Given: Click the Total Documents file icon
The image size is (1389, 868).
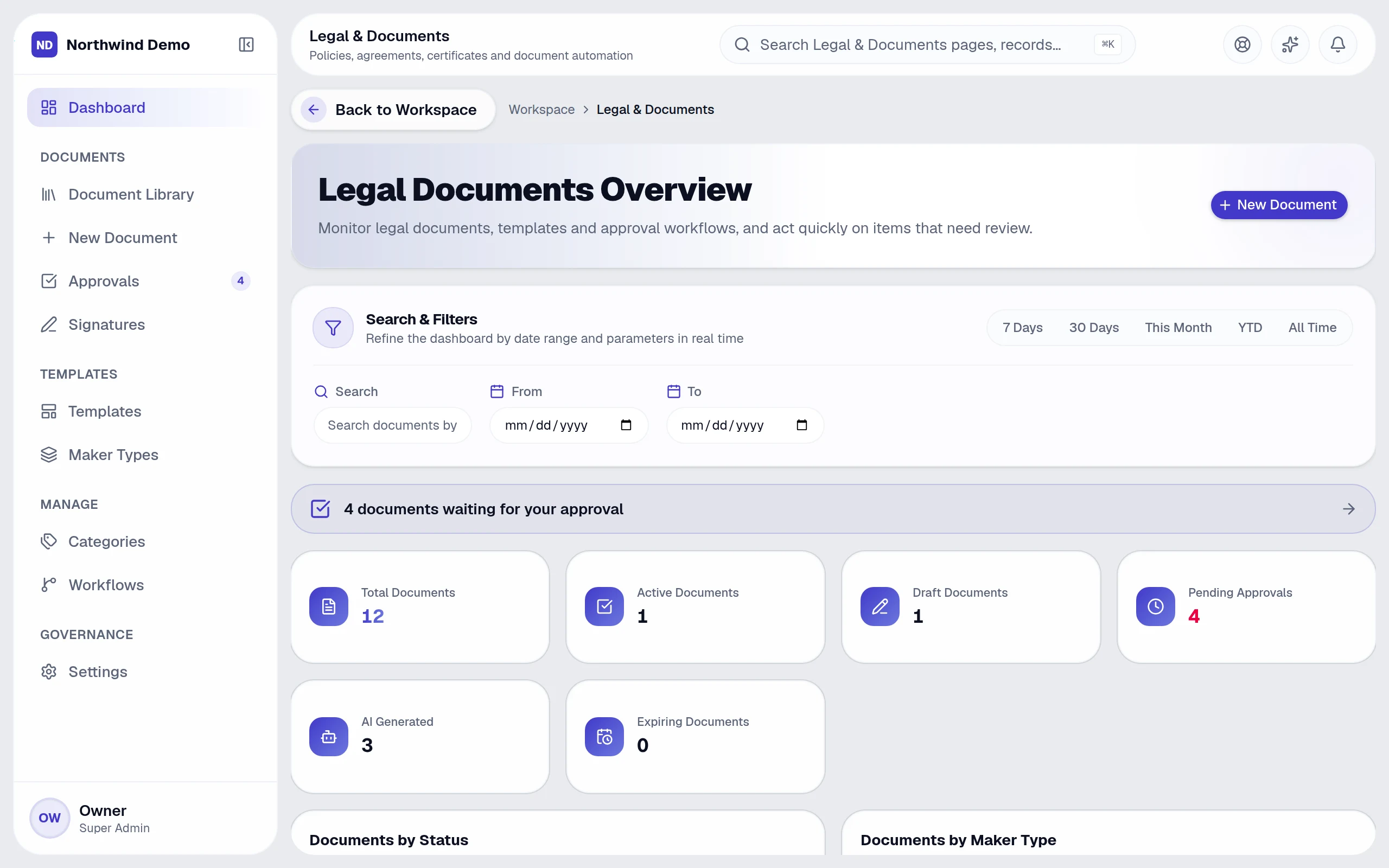Looking at the screenshot, I should pyautogui.click(x=329, y=606).
